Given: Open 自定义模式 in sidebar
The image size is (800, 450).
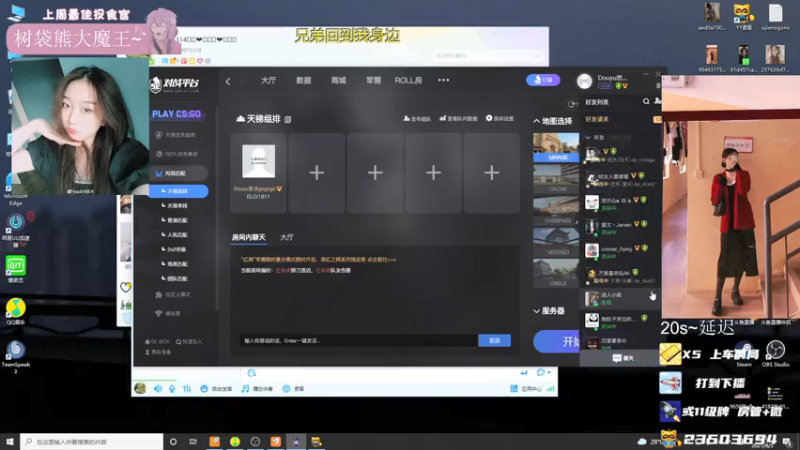Looking at the screenshot, I should pos(173,295).
